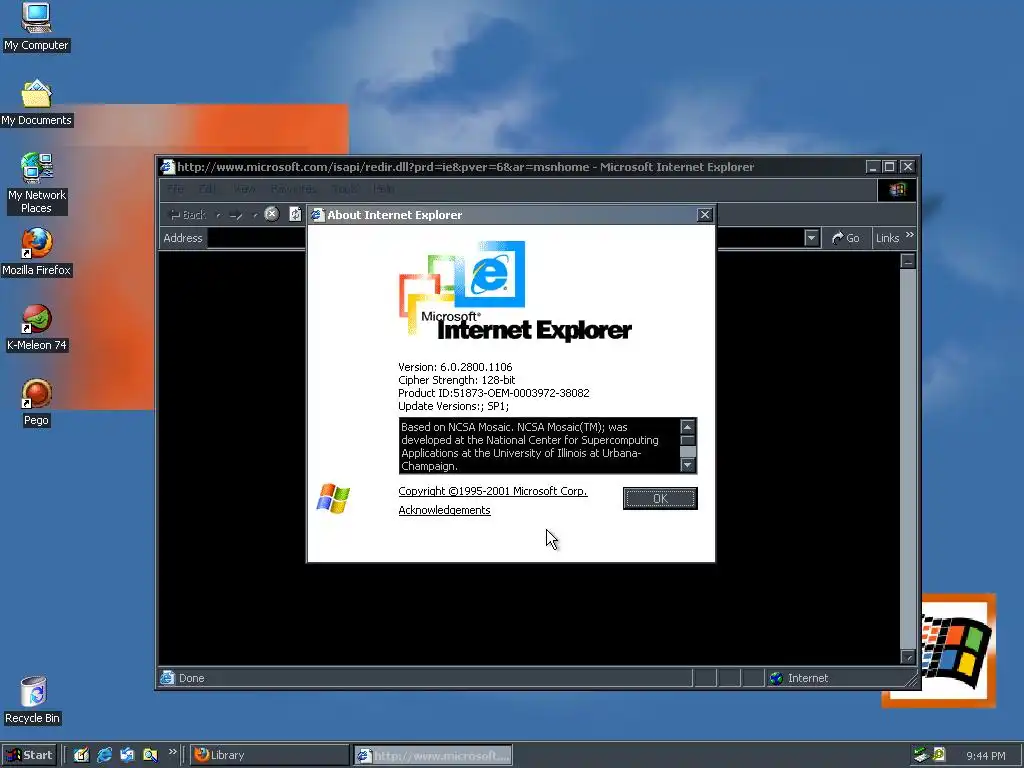This screenshot has width=1024, height=768.
Task: Select the My Network Places icon
Action: (x=36, y=184)
